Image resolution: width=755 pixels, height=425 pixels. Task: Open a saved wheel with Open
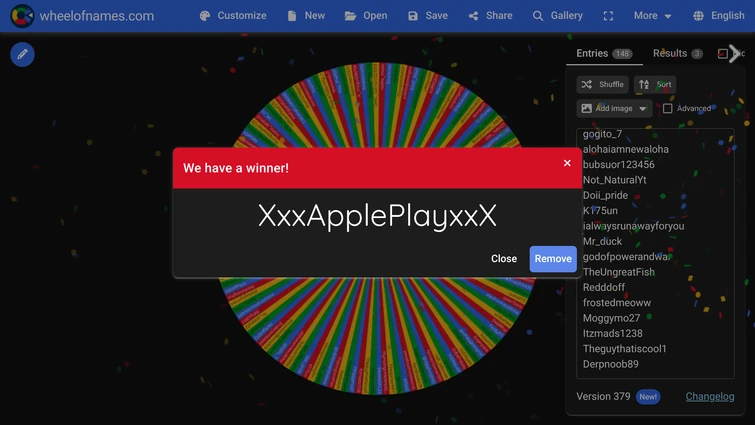pyautogui.click(x=366, y=16)
